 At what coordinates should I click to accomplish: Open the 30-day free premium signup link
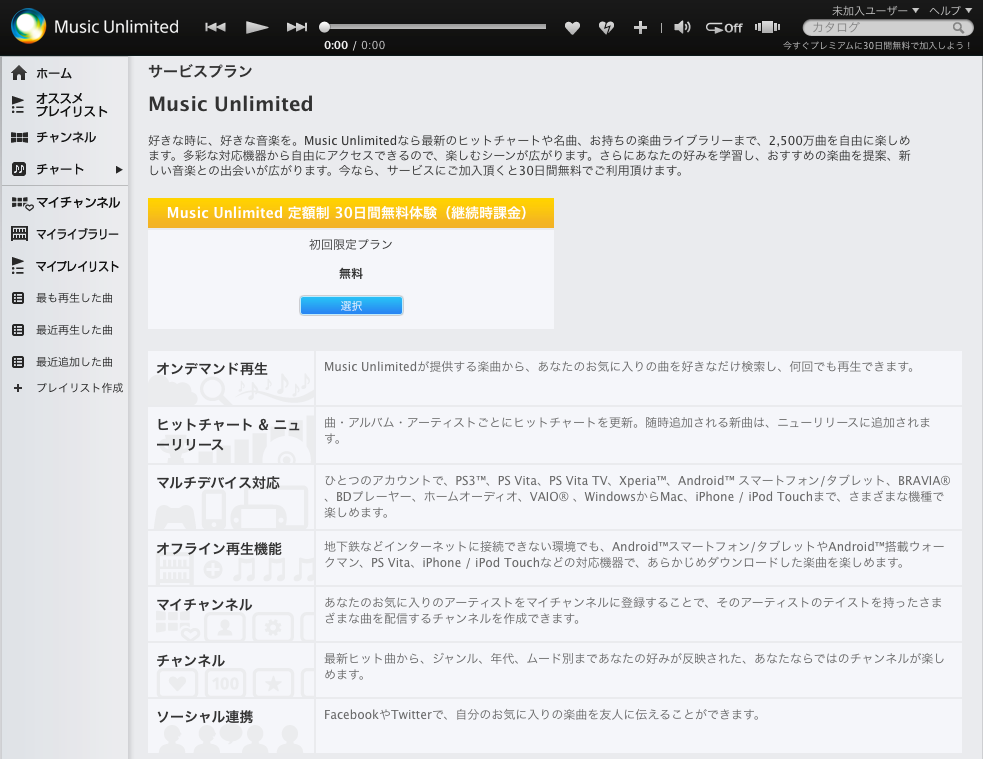pos(877,46)
